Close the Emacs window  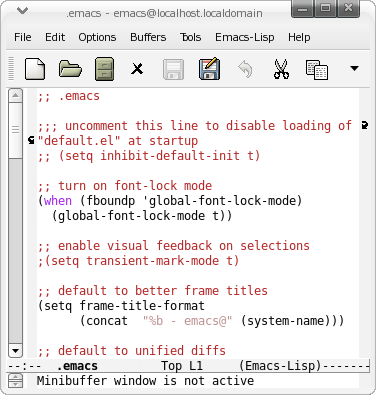(348, 8)
